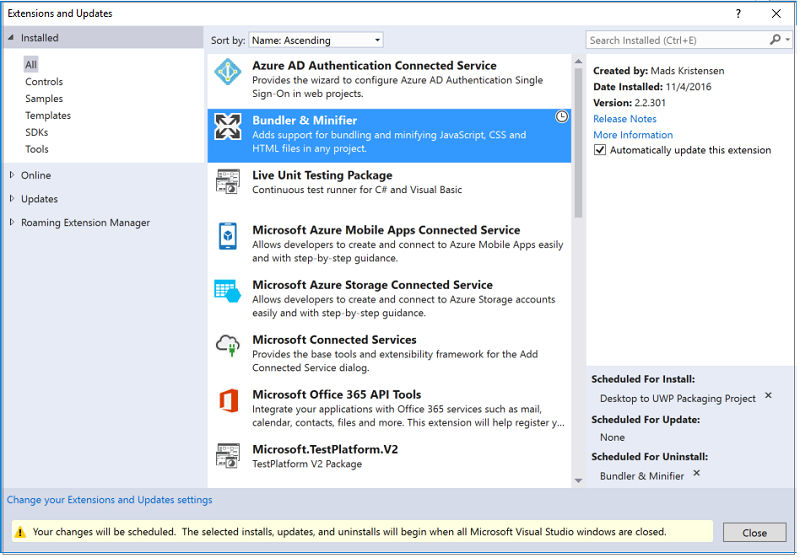Click the Microsoft Office 365 API Tools icon
800x558 pixels.
click(228, 400)
